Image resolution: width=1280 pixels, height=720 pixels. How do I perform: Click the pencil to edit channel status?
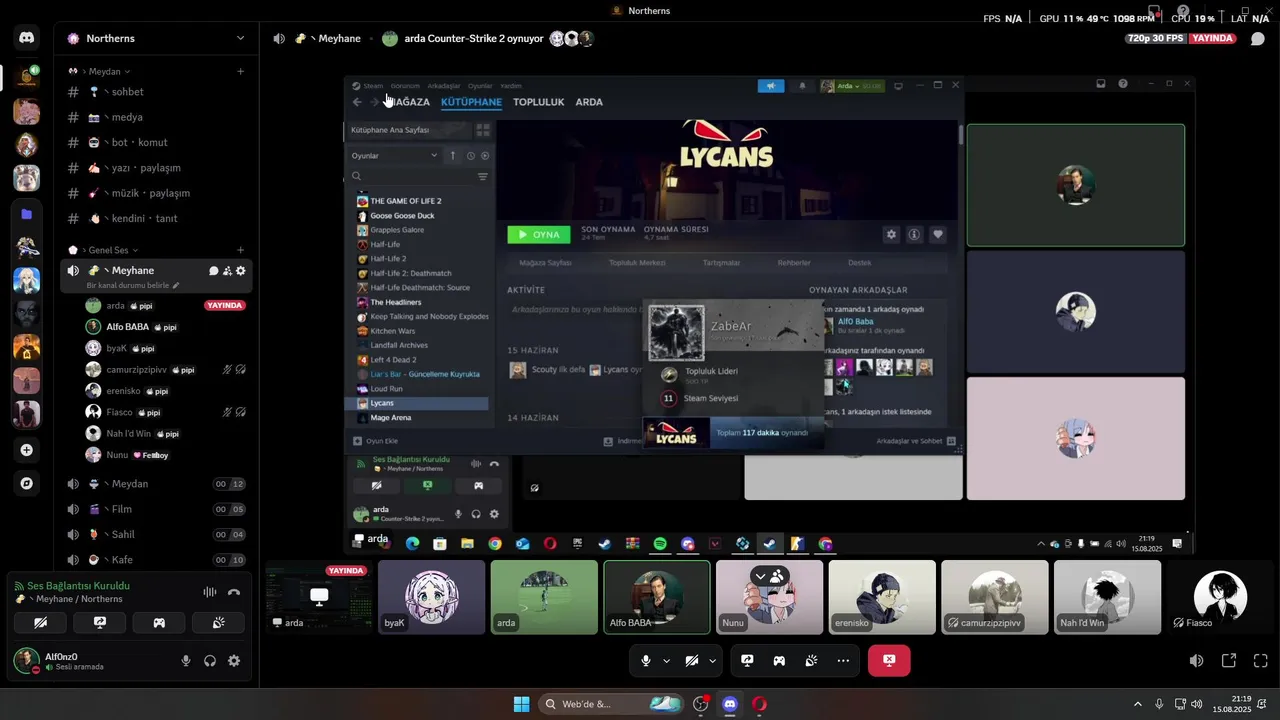pyautogui.click(x=177, y=286)
